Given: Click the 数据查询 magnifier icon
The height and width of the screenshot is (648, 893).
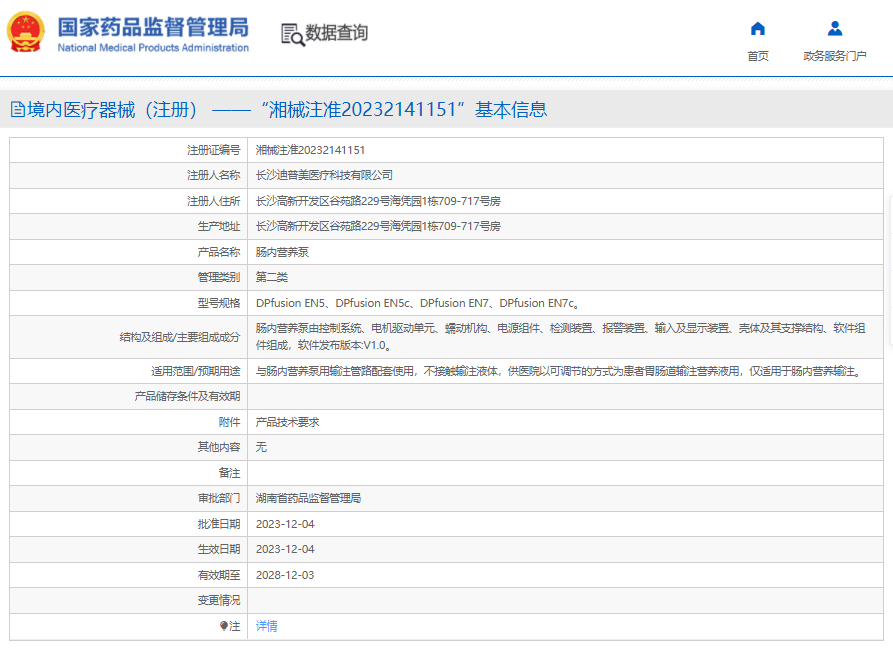Looking at the screenshot, I should pyautogui.click(x=292, y=34).
